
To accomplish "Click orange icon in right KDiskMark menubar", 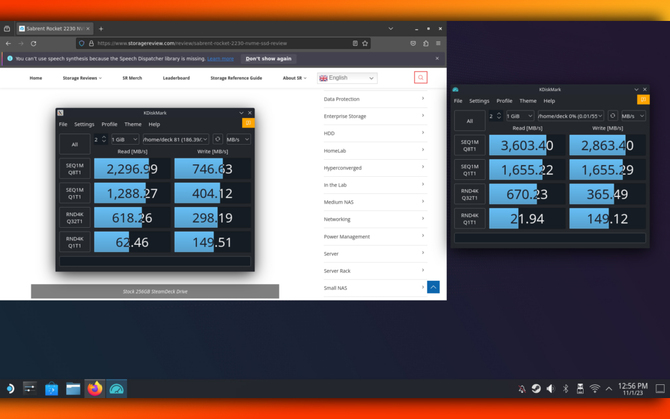I will 643,100.
